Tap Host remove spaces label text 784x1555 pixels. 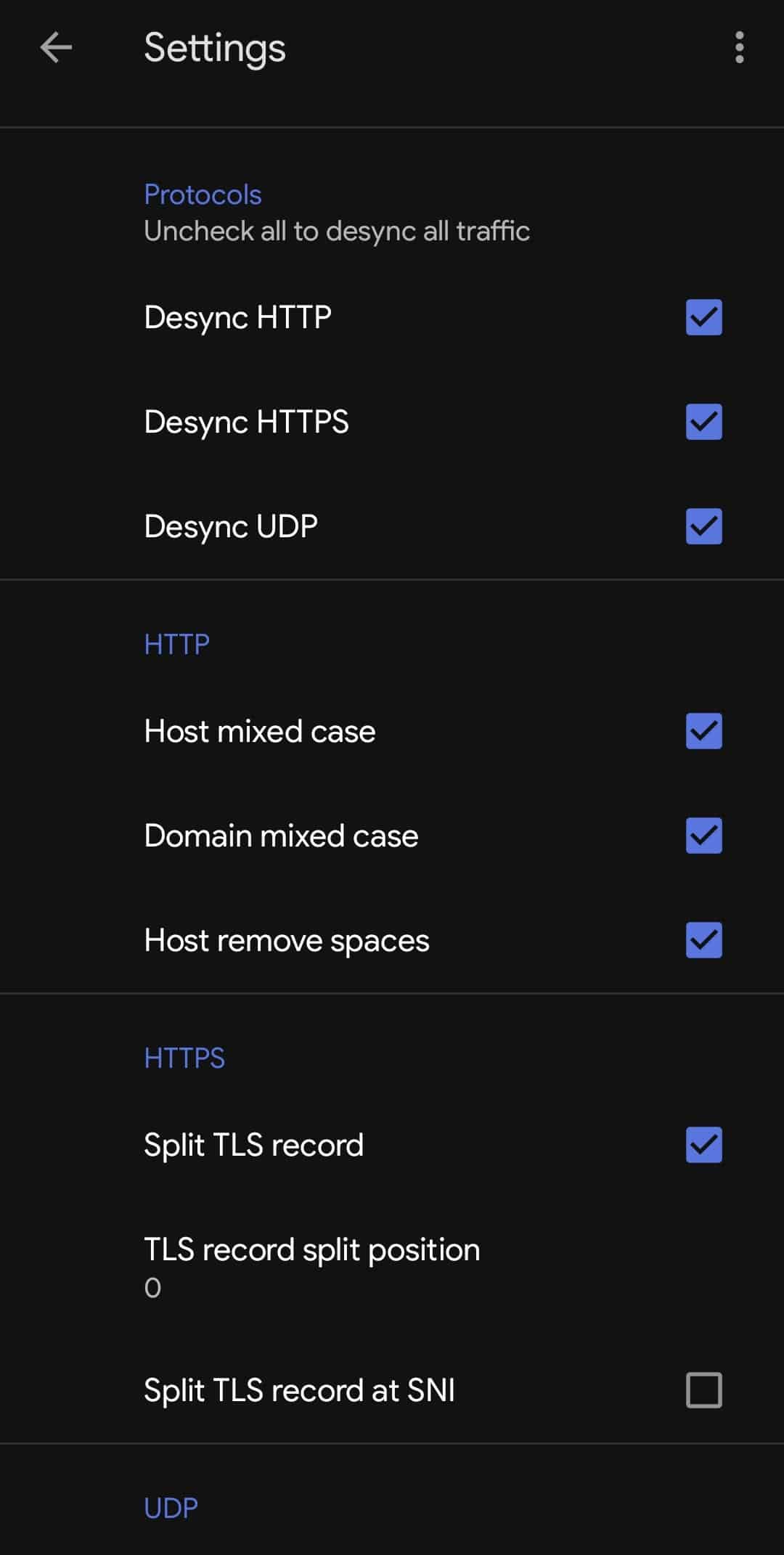[x=287, y=941]
